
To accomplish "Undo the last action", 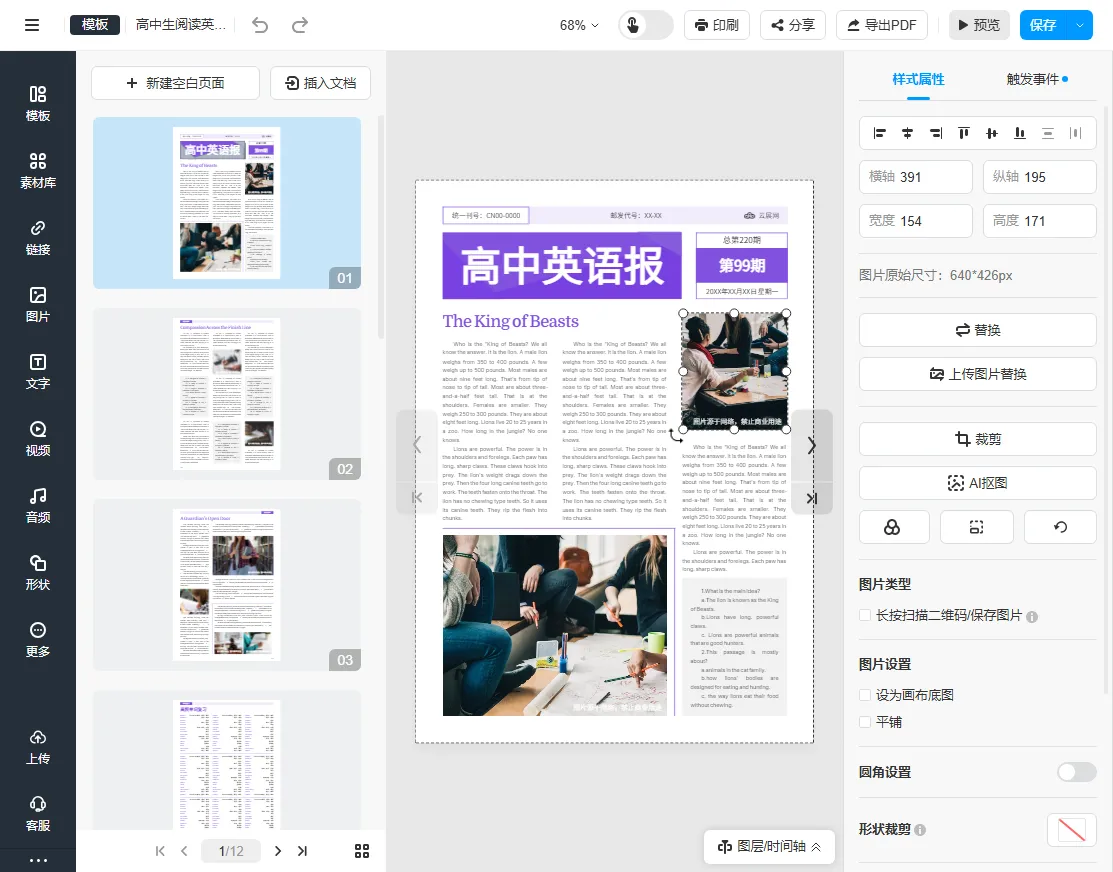I will 260,25.
